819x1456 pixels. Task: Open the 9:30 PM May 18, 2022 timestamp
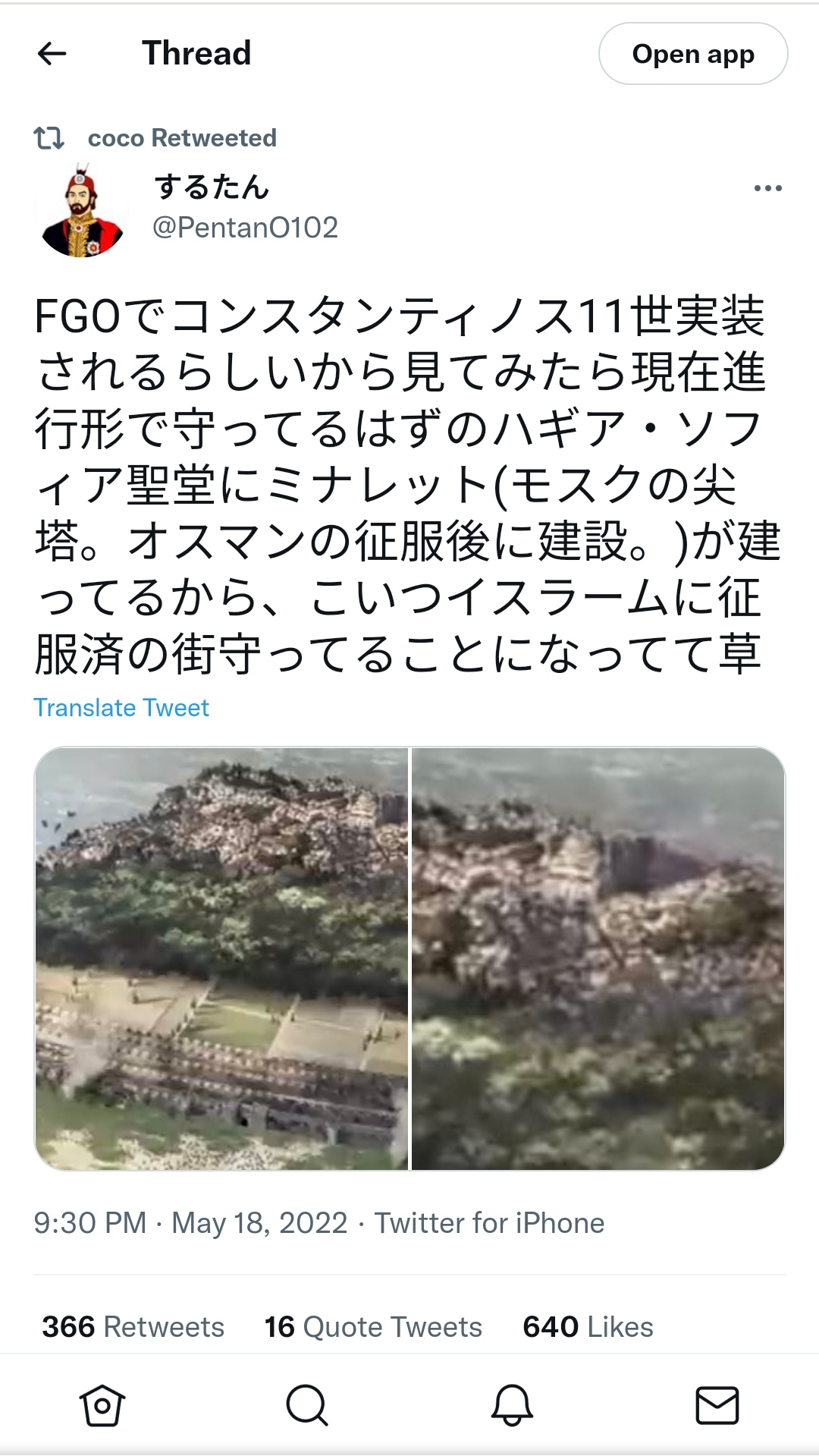tap(190, 1223)
